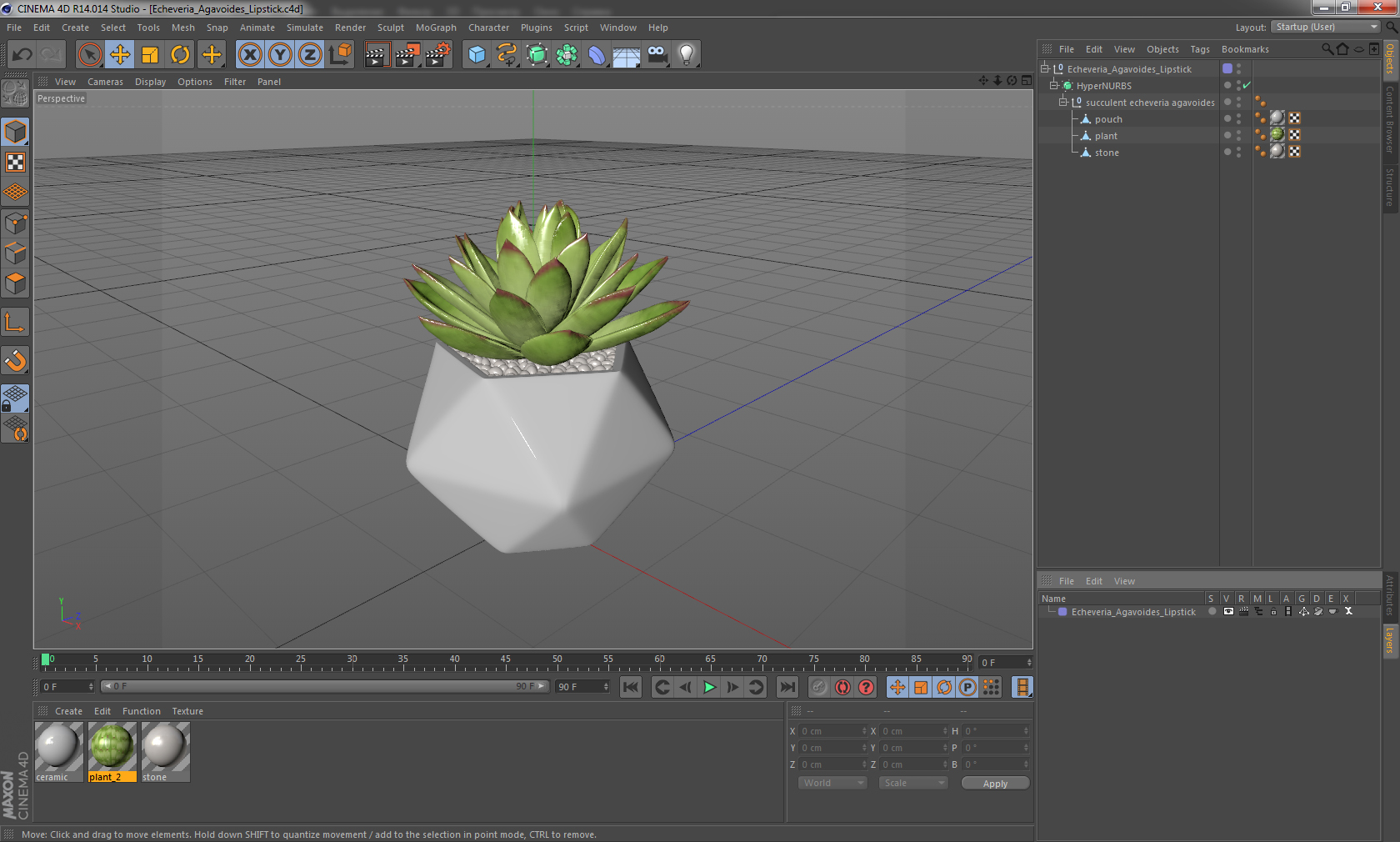Toggle X axis lock
The width and height of the screenshot is (1400, 842).
pyautogui.click(x=249, y=55)
